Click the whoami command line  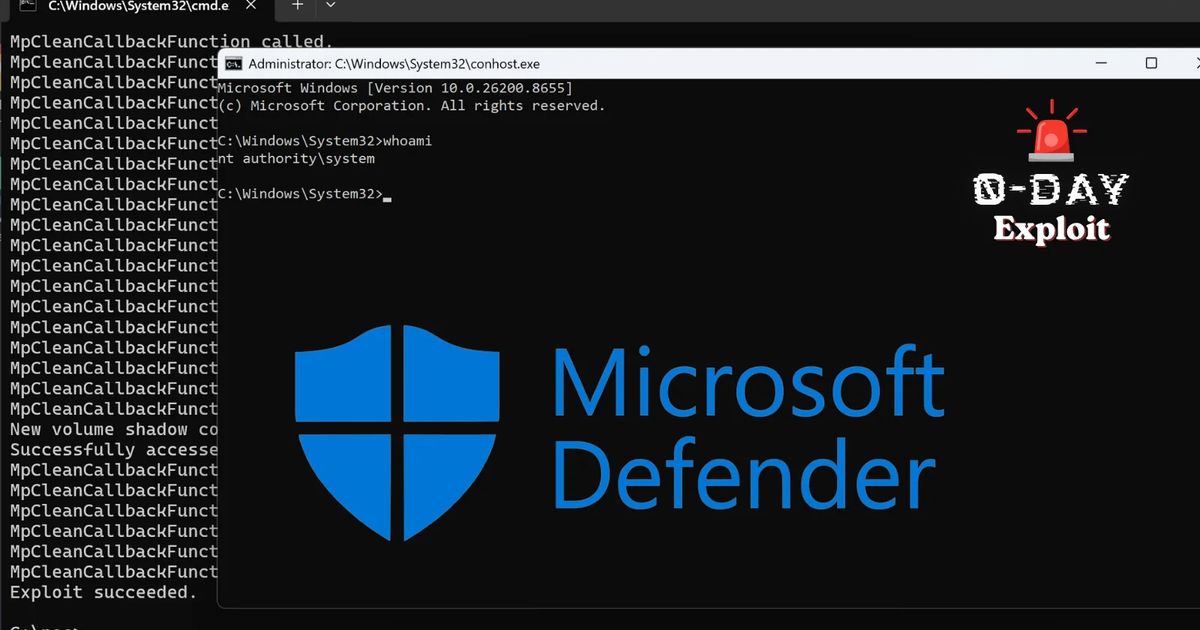324,141
